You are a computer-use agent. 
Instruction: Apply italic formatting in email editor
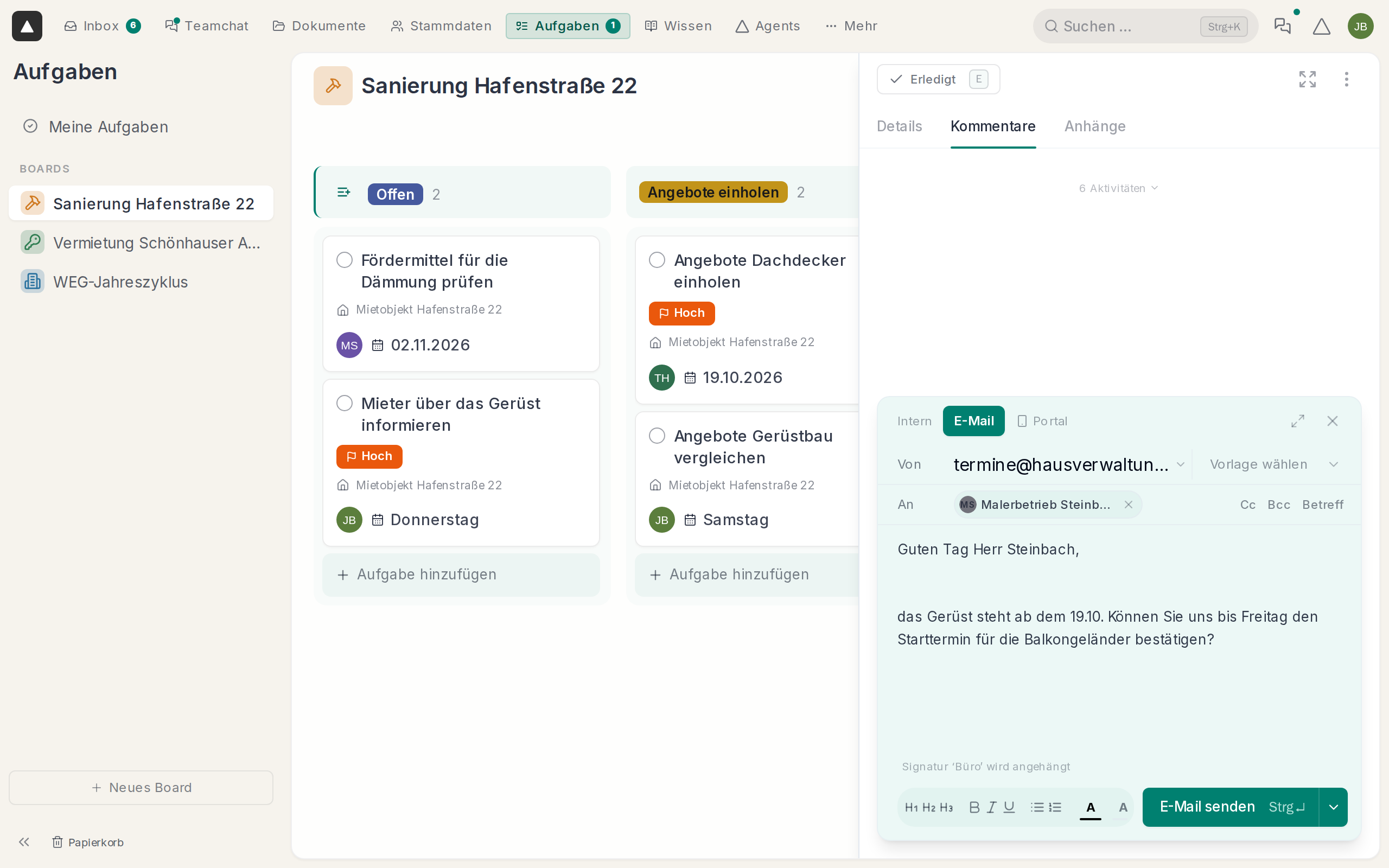(991, 807)
